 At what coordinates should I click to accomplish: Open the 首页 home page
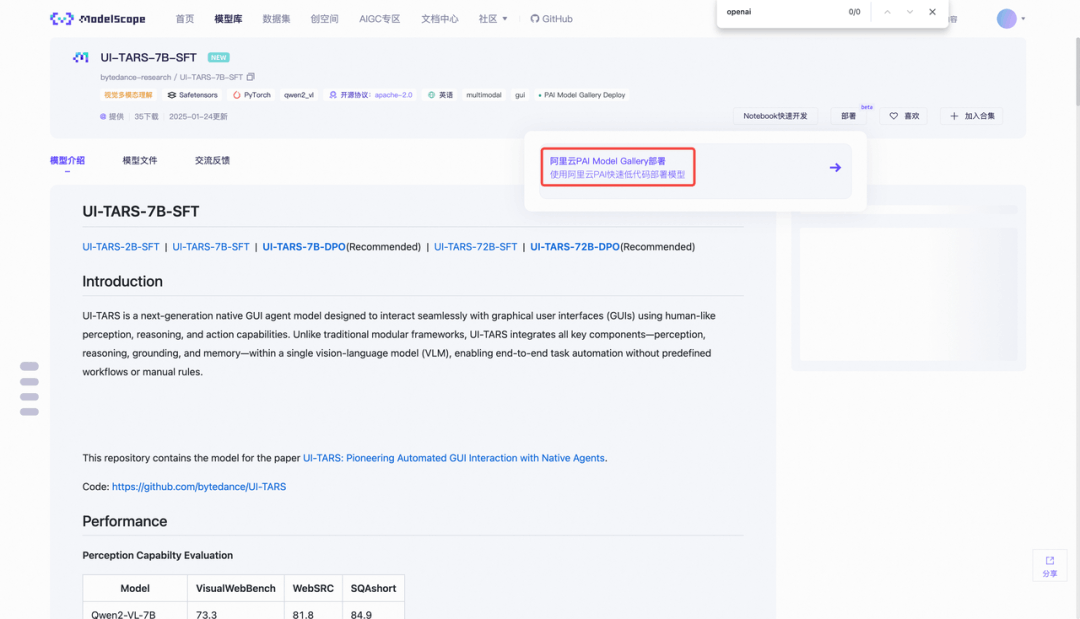[x=185, y=19]
